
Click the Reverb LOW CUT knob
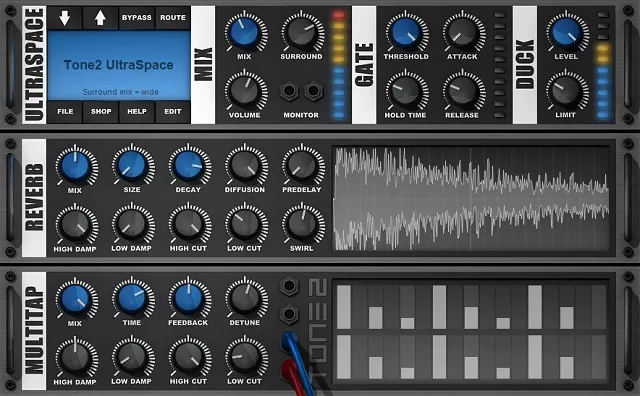pos(245,225)
